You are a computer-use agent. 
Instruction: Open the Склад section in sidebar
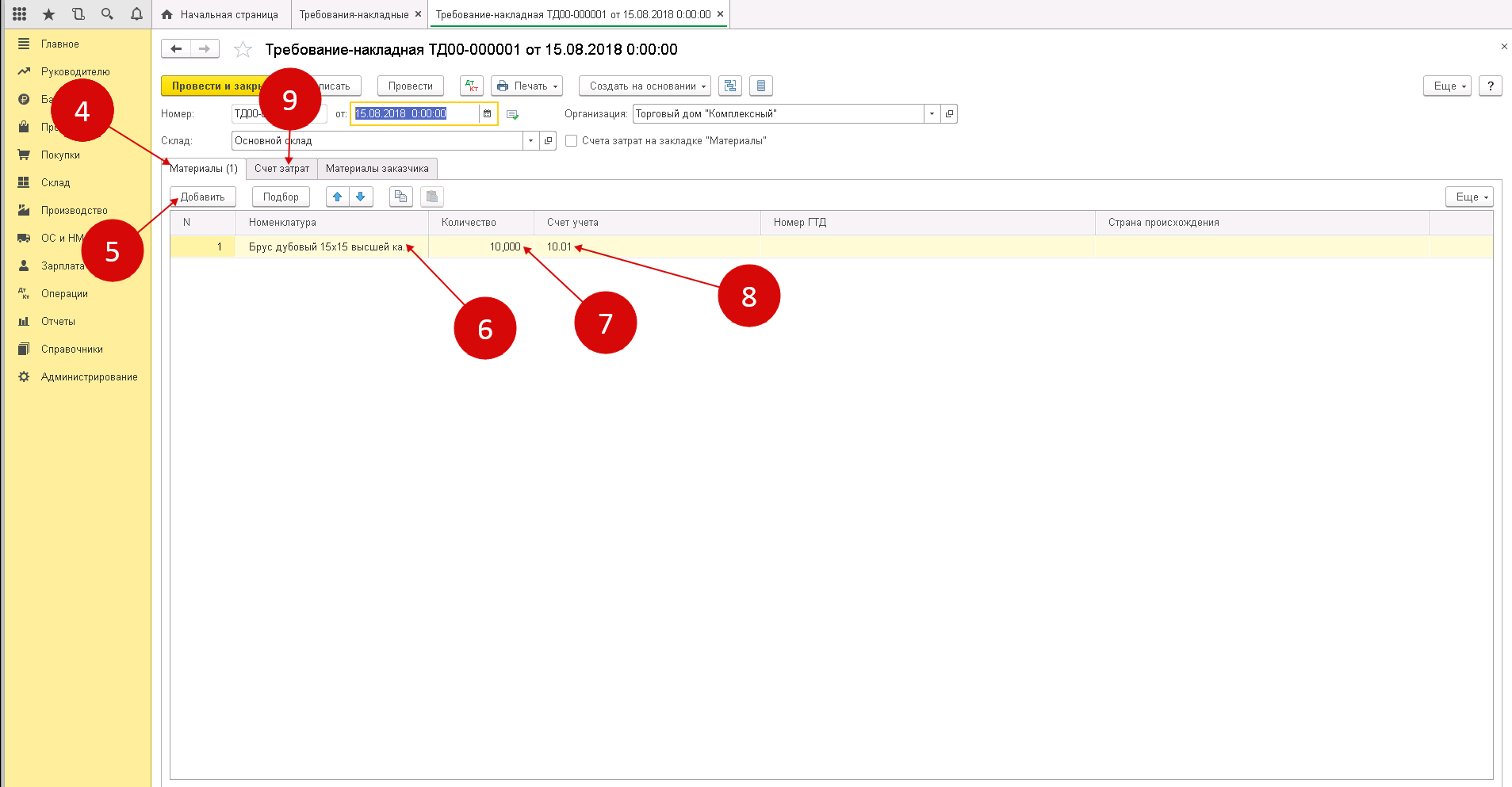point(56,183)
